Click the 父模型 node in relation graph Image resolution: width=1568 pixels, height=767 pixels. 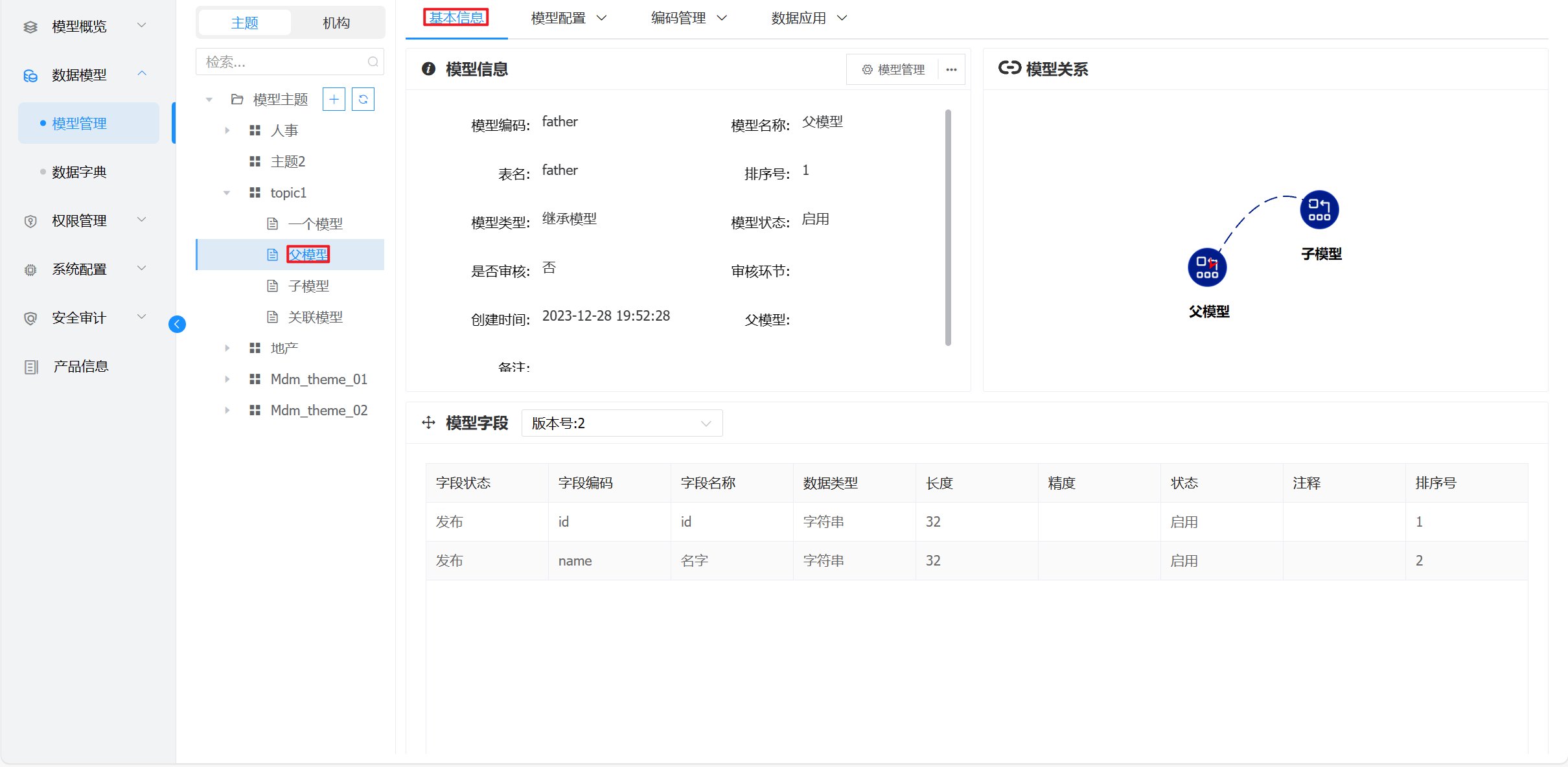[x=1206, y=267]
